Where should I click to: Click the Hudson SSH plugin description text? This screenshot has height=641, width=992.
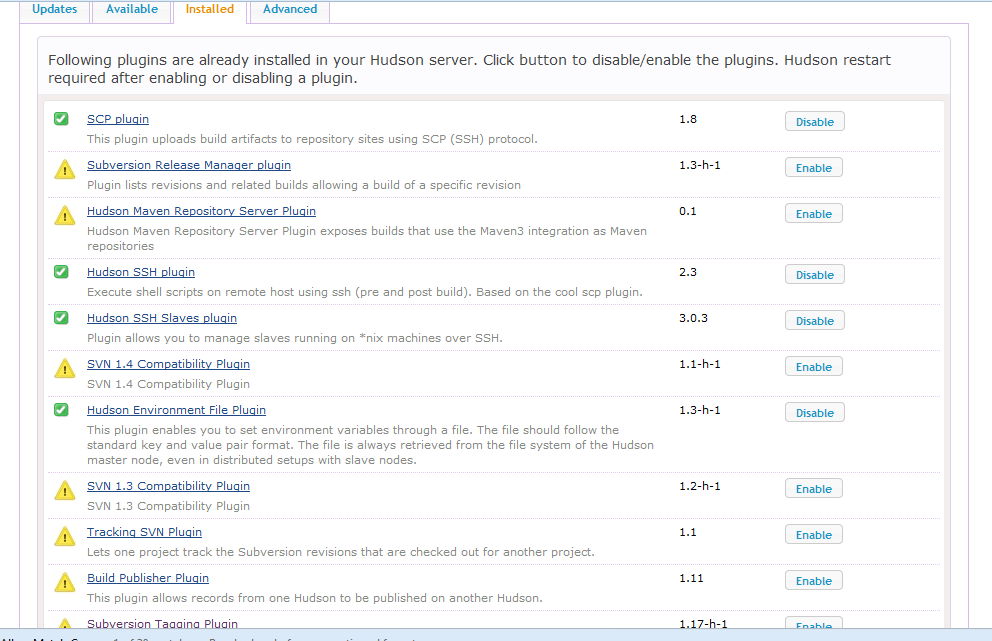click(x=364, y=292)
